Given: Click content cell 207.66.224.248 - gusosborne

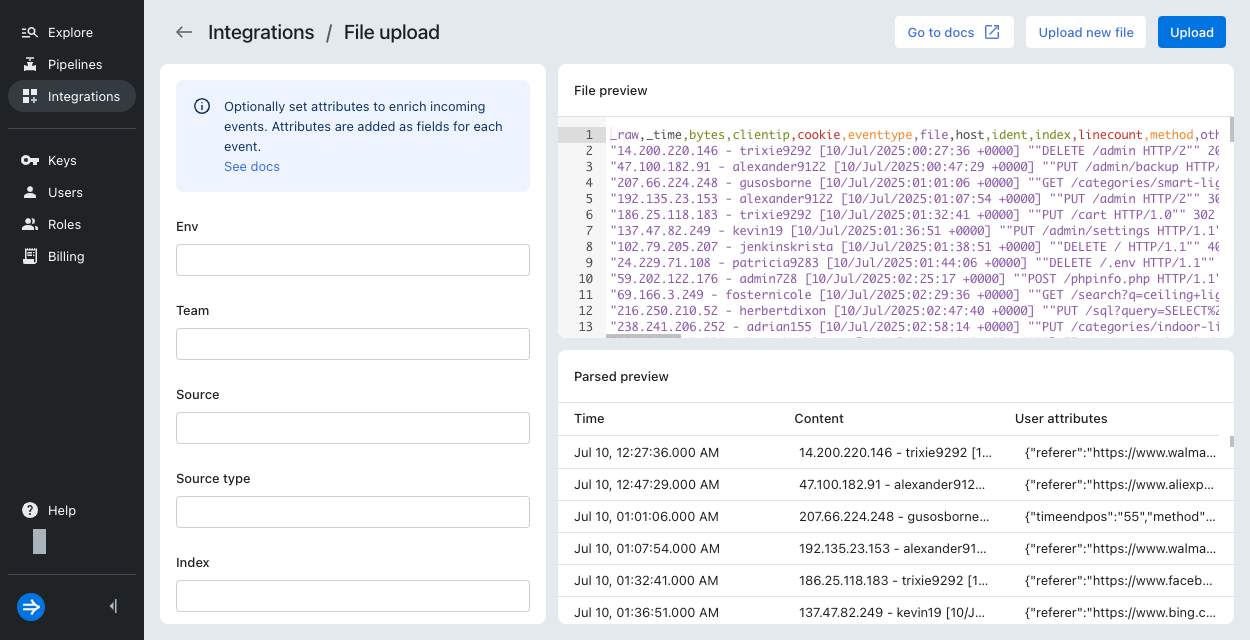Looking at the screenshot, I should [895, 516].
